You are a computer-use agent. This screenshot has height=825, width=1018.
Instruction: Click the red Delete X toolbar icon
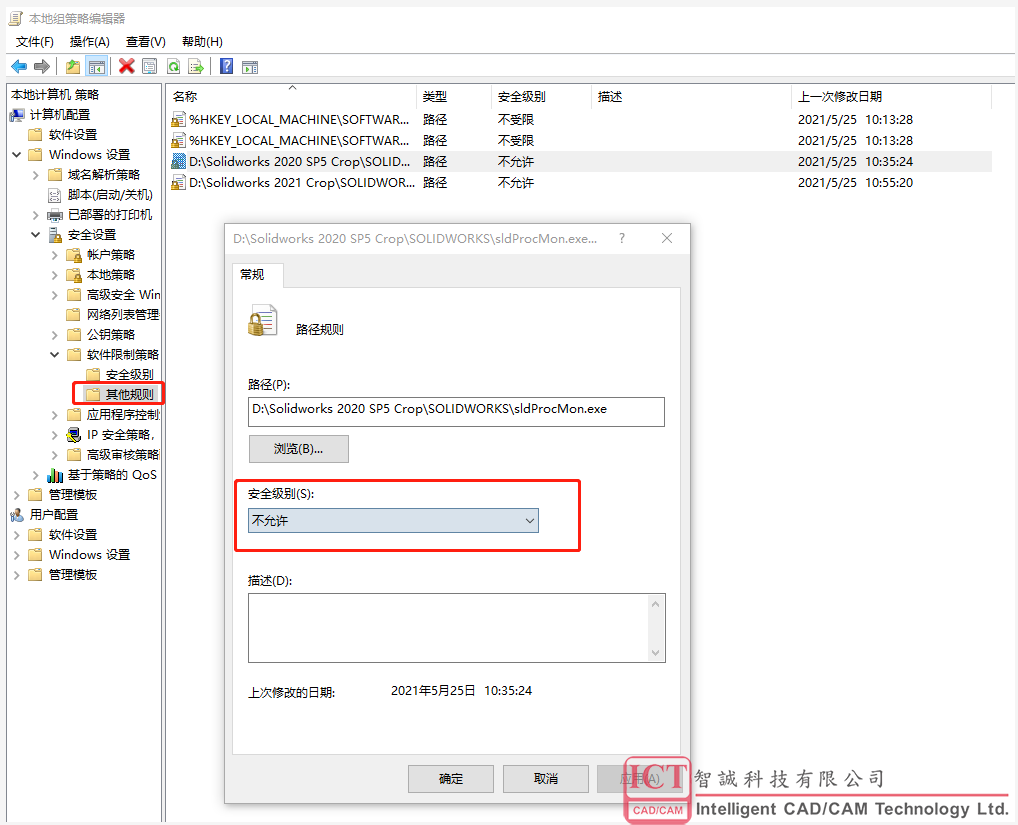click(127, 66)
